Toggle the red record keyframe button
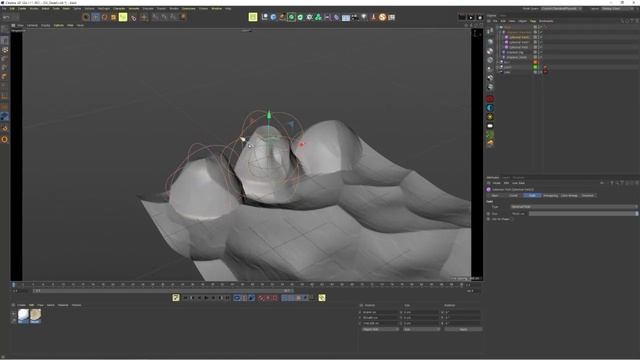The height and width of the screenshot is (360, 640). [x=261, y=298]
